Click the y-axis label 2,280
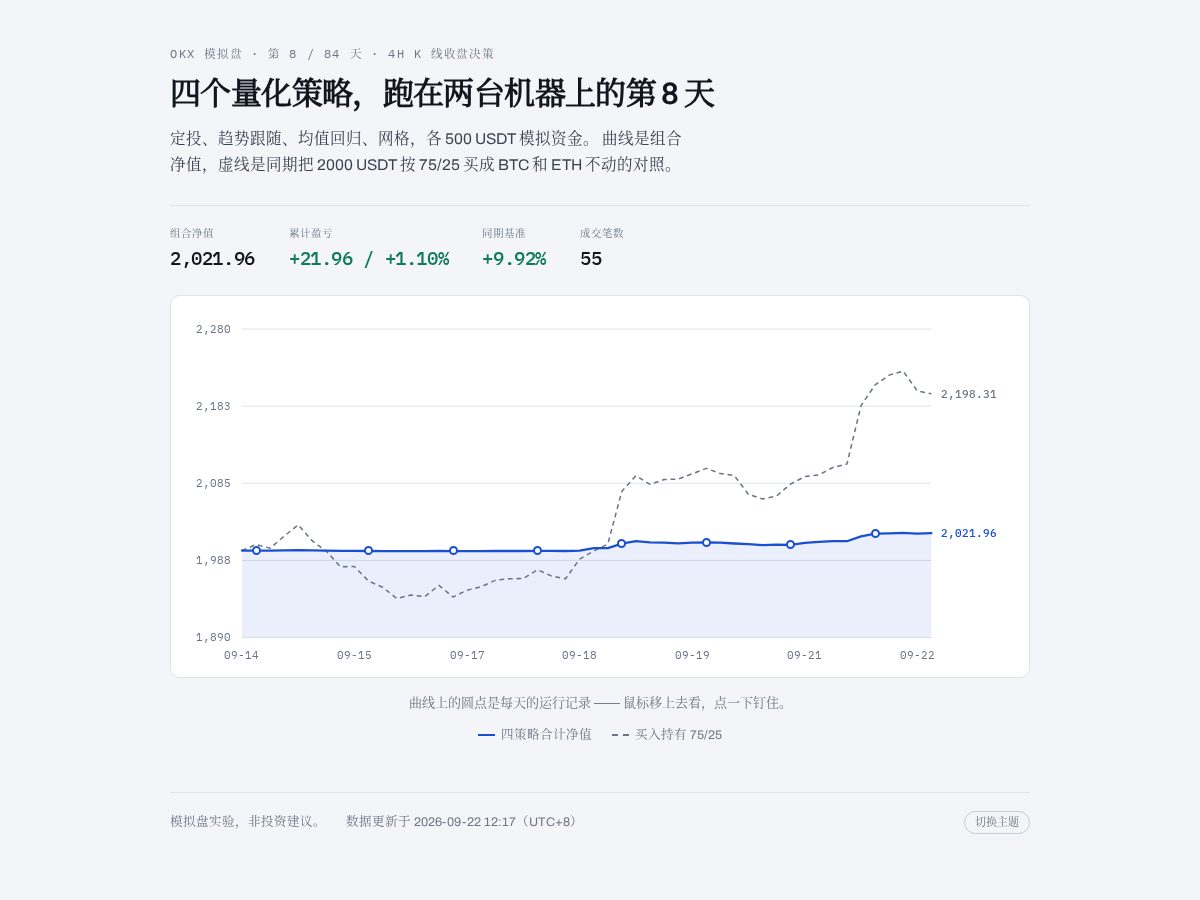Screen dimensions: 1200x900 213,329
